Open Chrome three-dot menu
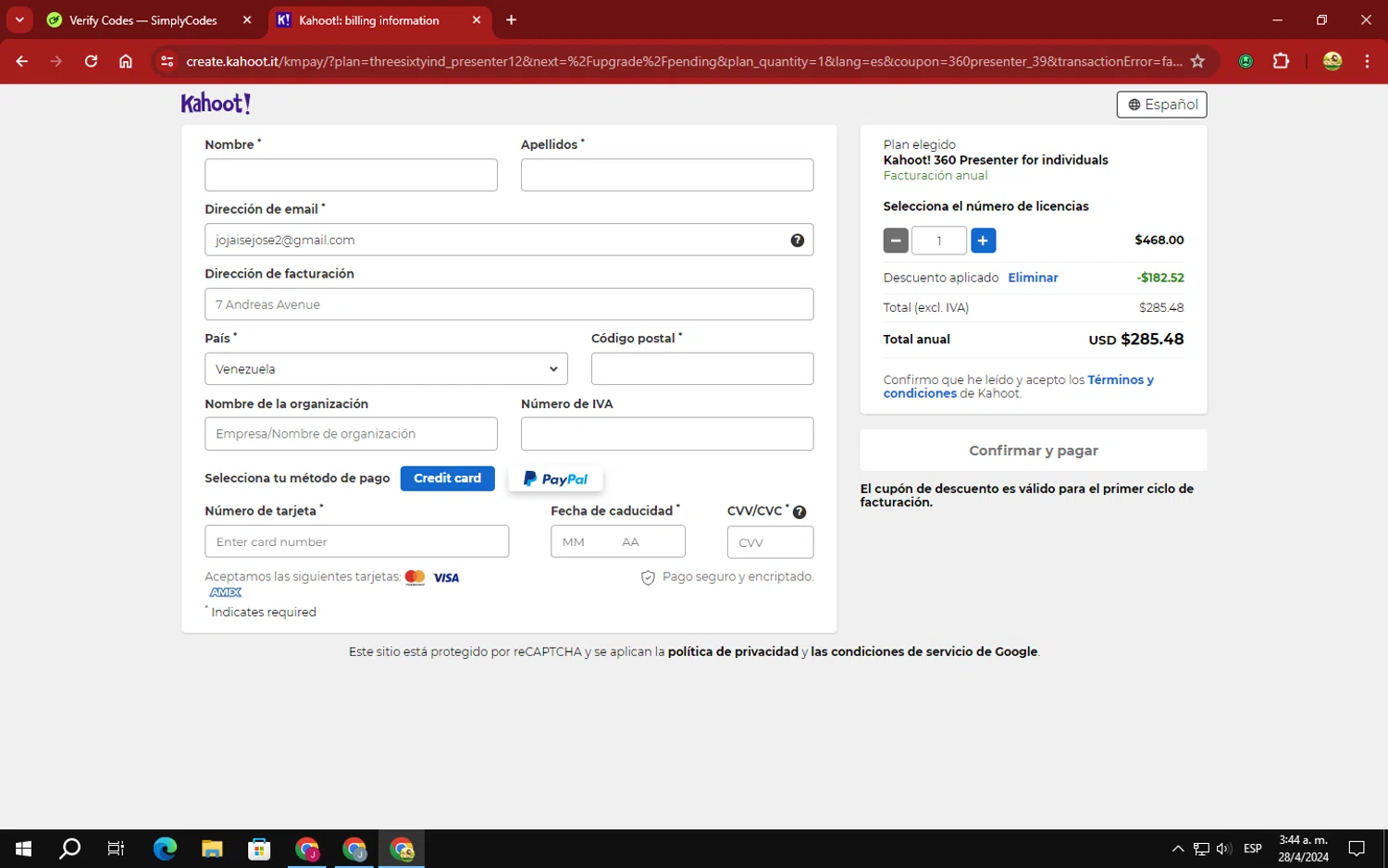Viewport: 1388px width, 868px height. click(x=1367, y=61)
